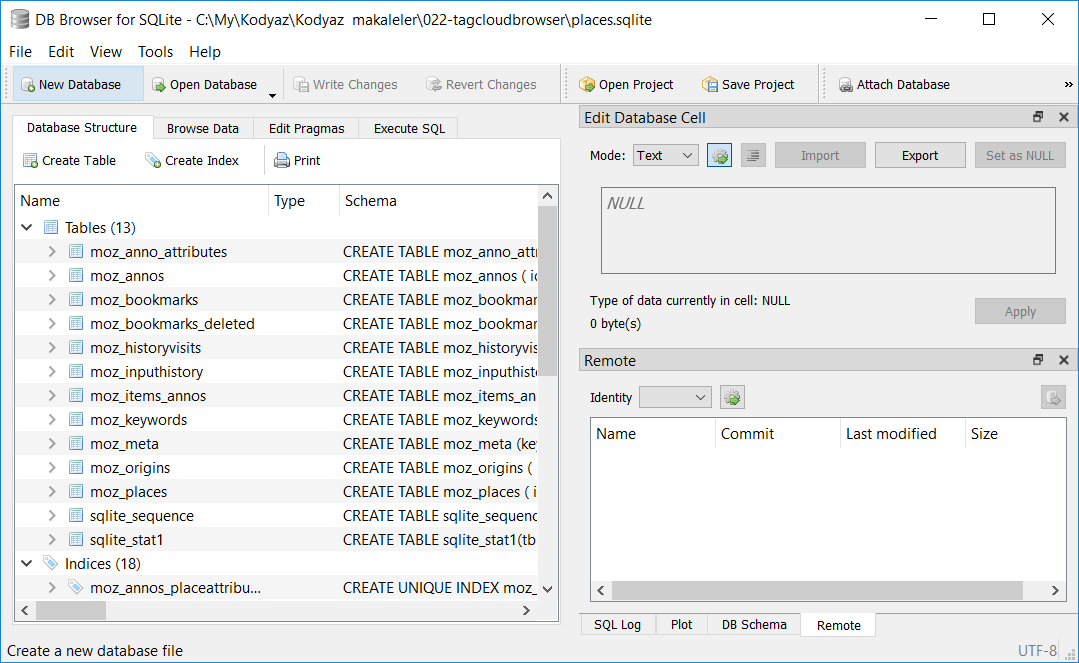1079x663 pixels.
Task: Close the Edit Database Cell panel
Action: pos(1064,117)
